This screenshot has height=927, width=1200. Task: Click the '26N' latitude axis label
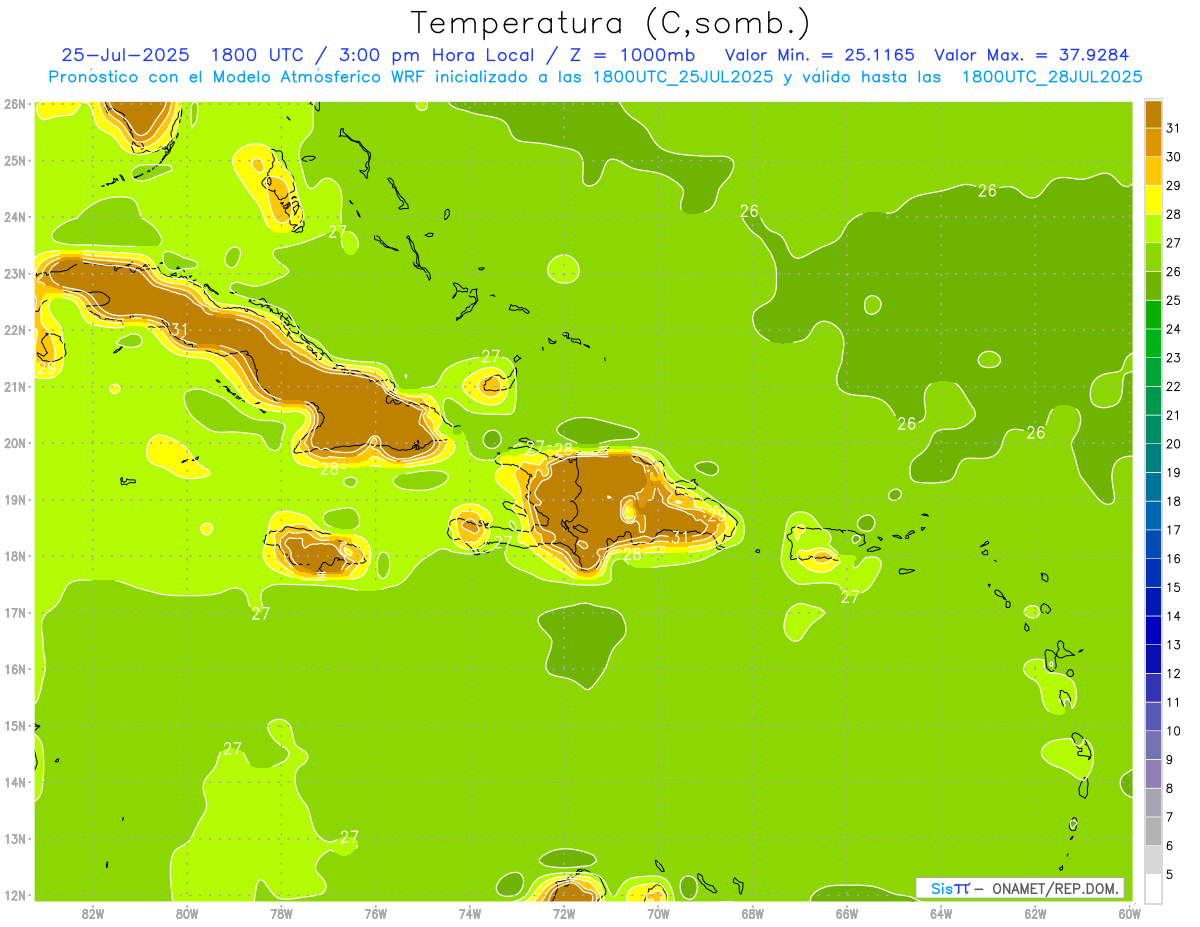coord(14,104)
